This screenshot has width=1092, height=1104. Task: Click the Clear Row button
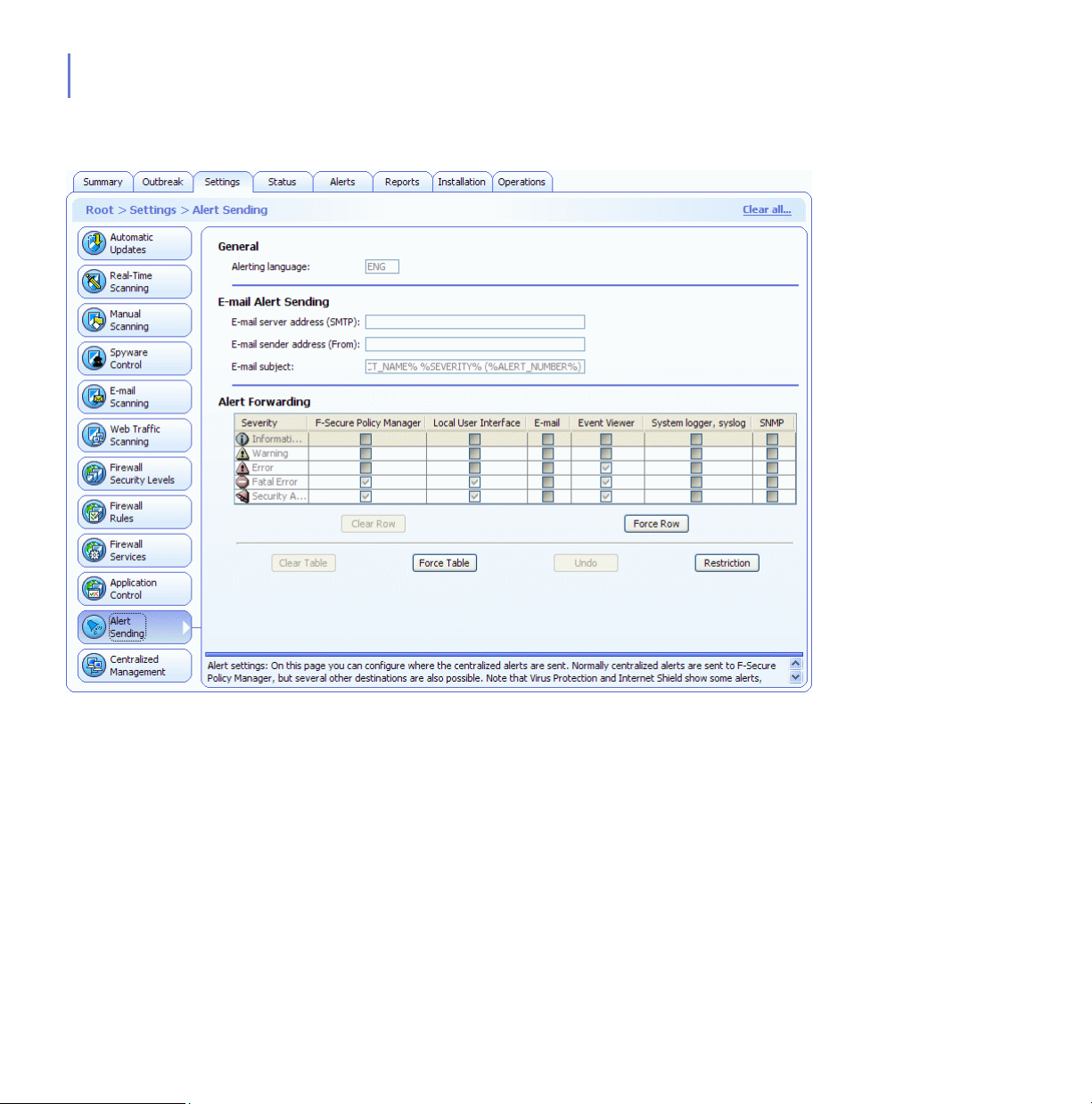coord(373,524)
